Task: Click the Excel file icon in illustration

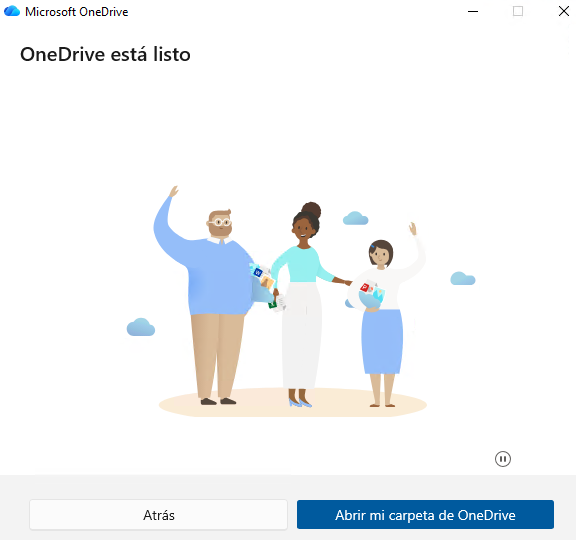Action: click(x=272, y=305)
